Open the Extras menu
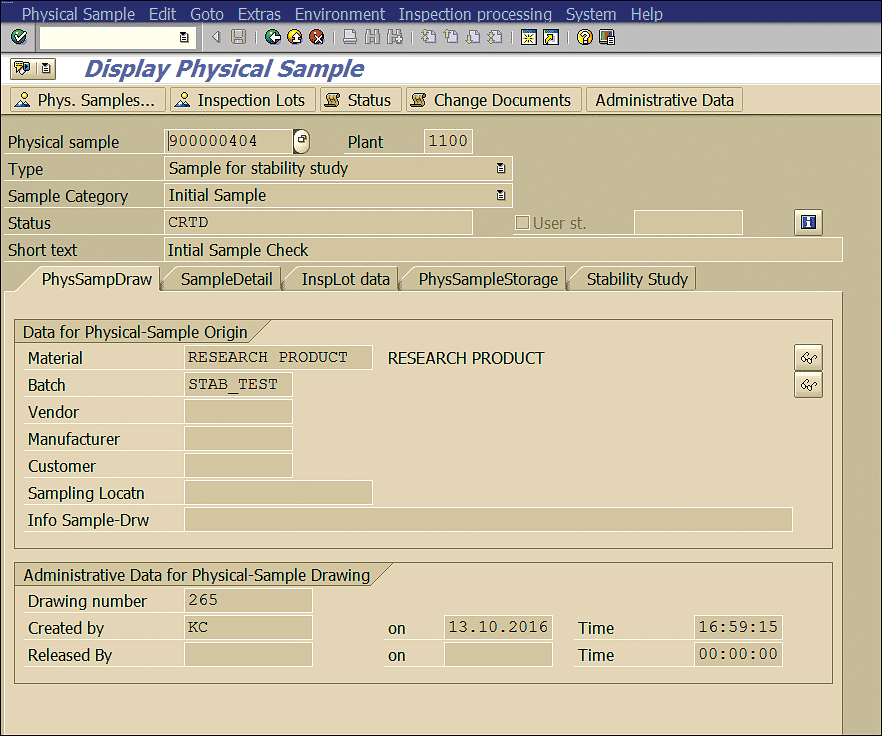This screenshot has width=882, height=736. point(259,14)
